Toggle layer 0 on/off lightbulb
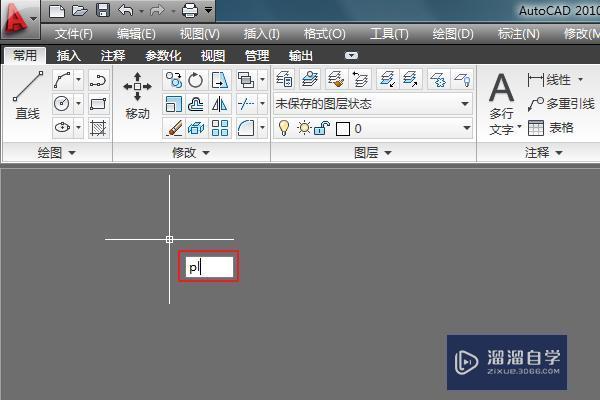This screenshot has width=600, height=400. click(x=284, y=128)
